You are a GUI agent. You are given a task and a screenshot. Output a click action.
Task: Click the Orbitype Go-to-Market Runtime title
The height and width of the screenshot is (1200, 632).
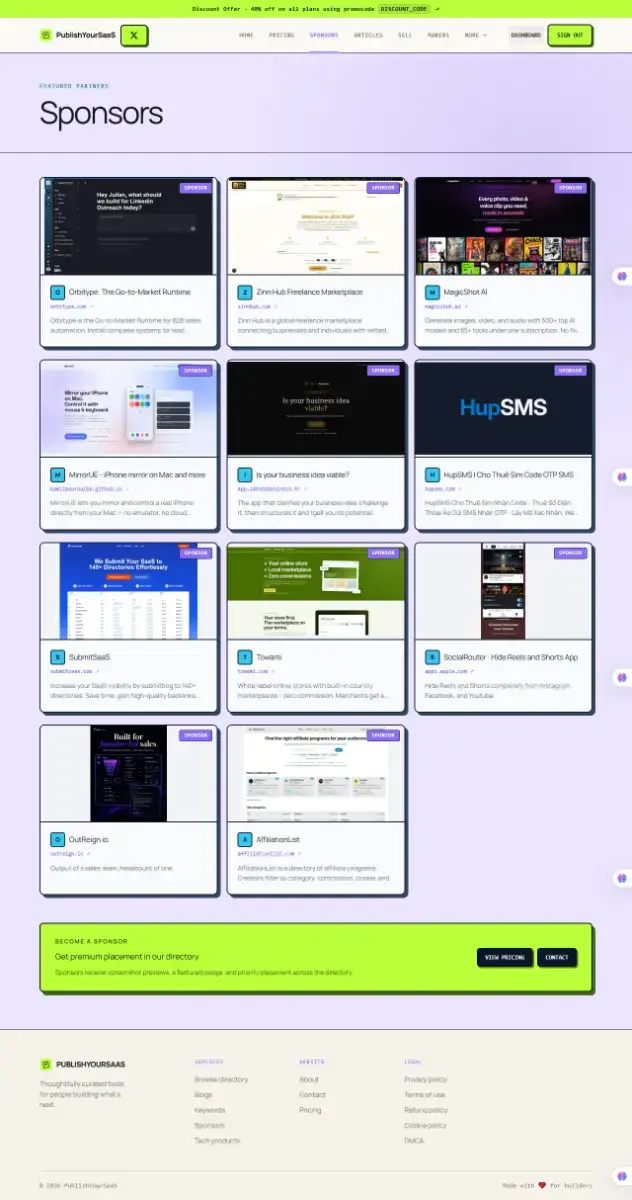(129, 292)
